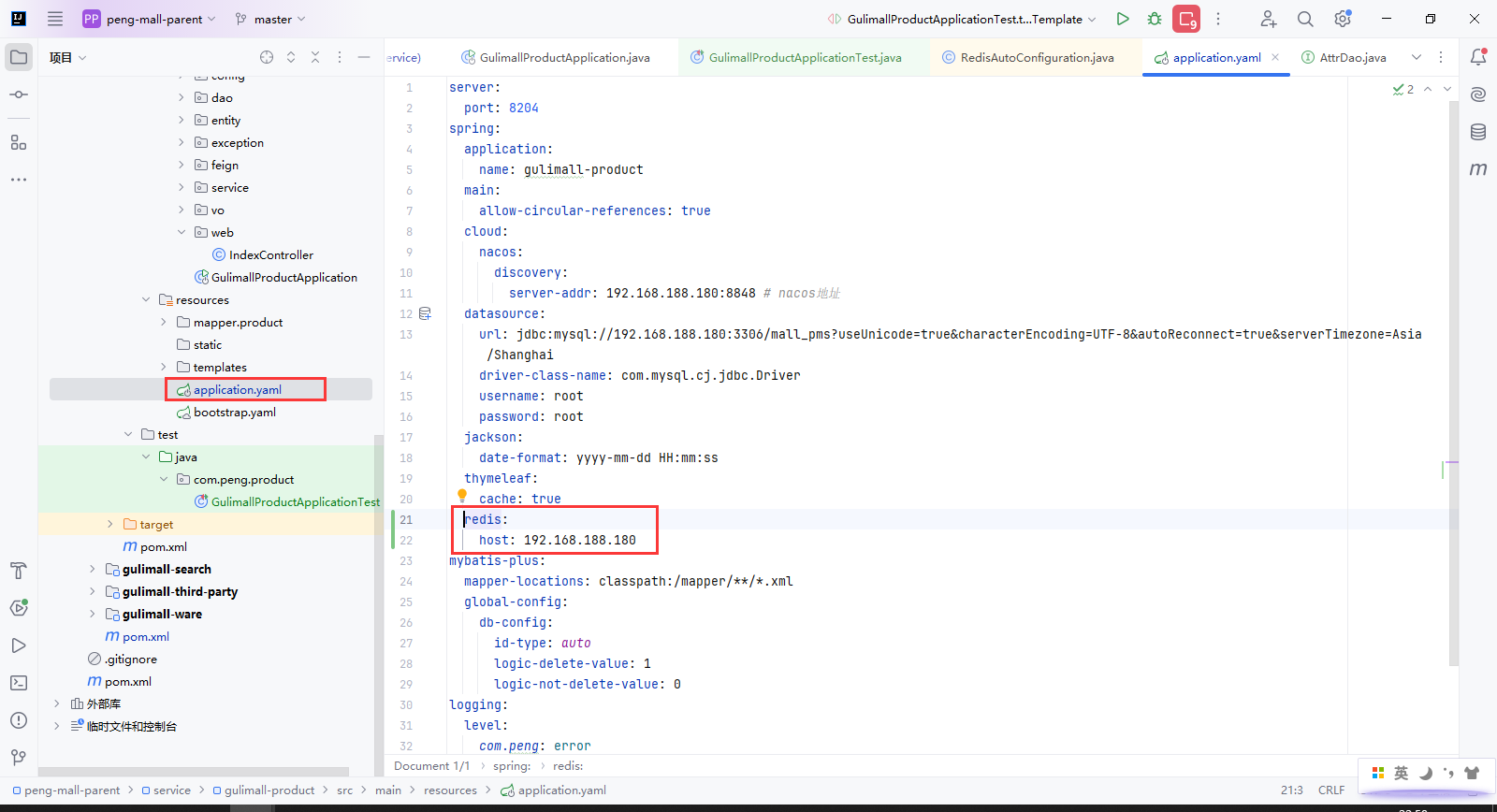This screenshot has width=1497, height=812.
Task: Open project panel options menu
Action: click(x=340, y=57)
